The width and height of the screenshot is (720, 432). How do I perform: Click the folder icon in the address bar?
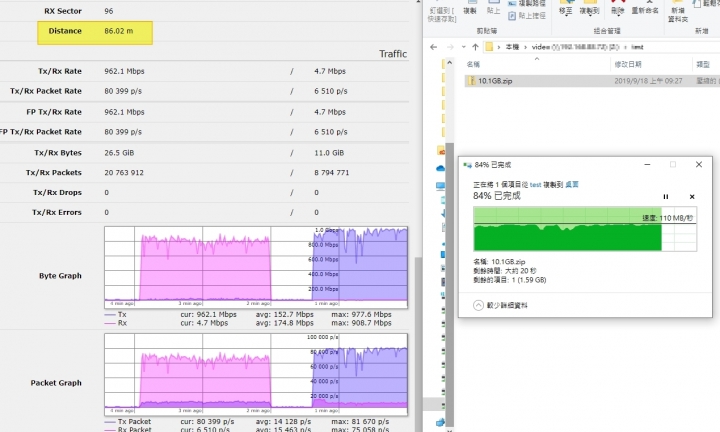point(489,47)
